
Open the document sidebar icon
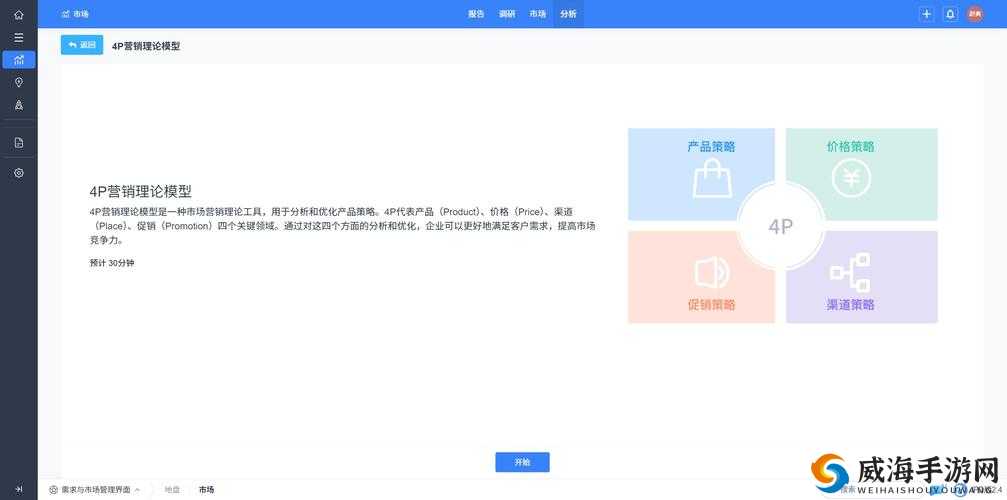point(19,143)
